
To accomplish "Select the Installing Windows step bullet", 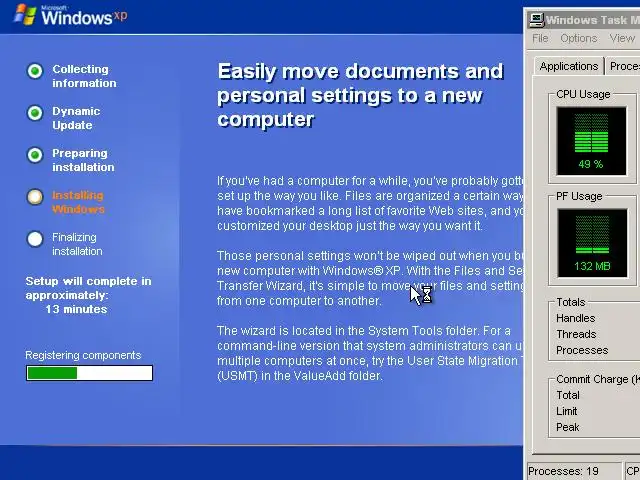I will pyautogui.click(x=35, y=197).
